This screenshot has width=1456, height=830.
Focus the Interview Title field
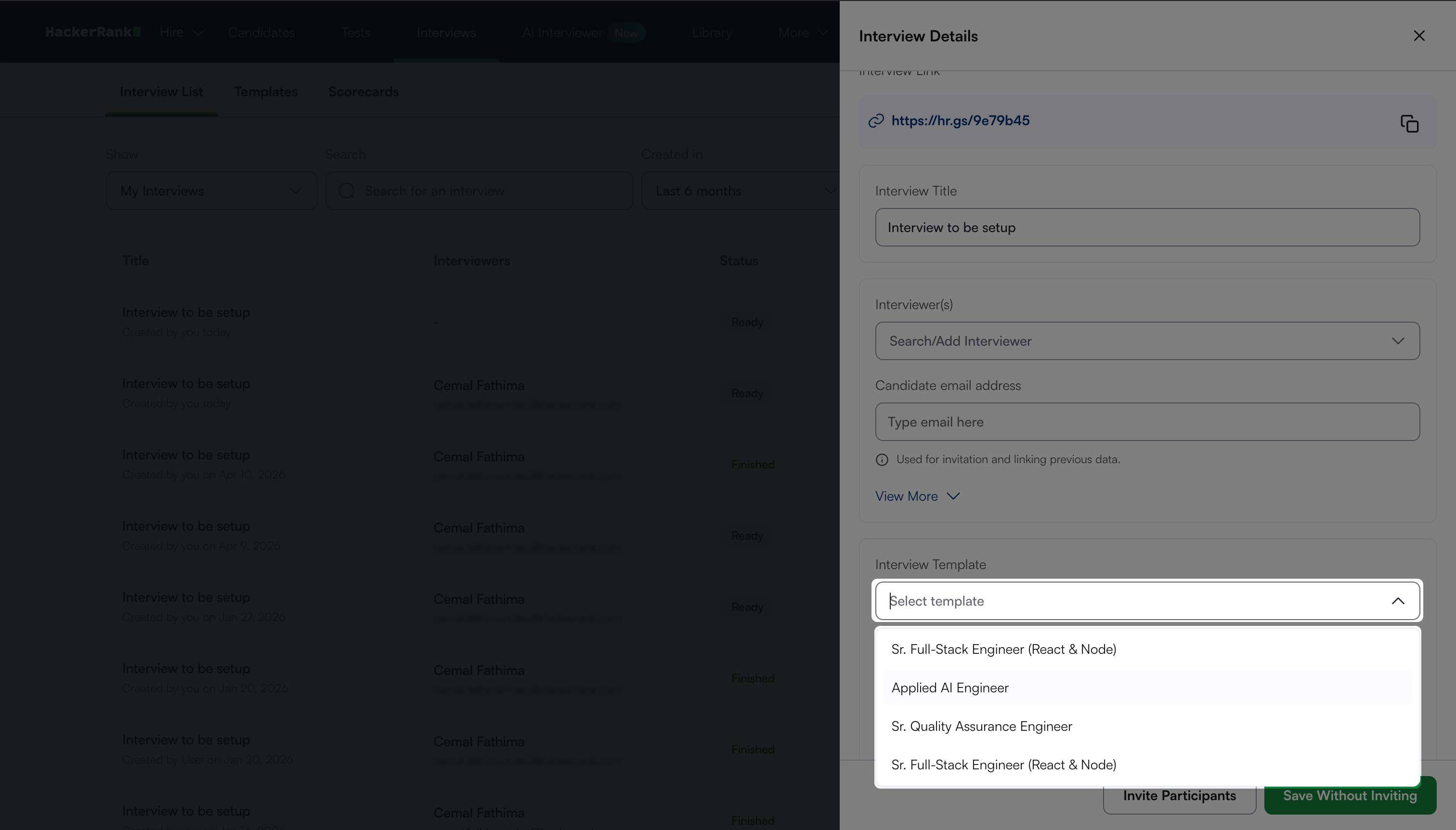1147,227
